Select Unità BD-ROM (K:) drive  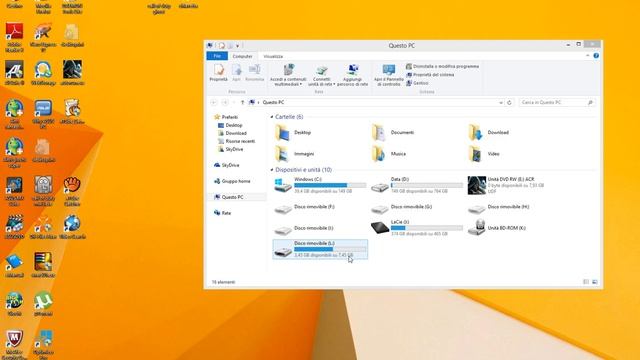coord(497,228)
